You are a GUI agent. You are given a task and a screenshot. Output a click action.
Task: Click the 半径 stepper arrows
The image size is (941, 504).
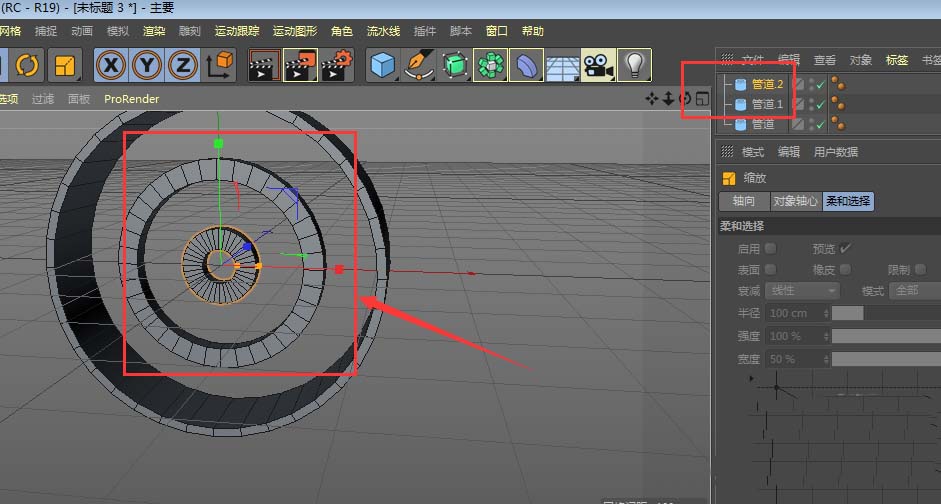pyautogui.click(x=826, y=313)
